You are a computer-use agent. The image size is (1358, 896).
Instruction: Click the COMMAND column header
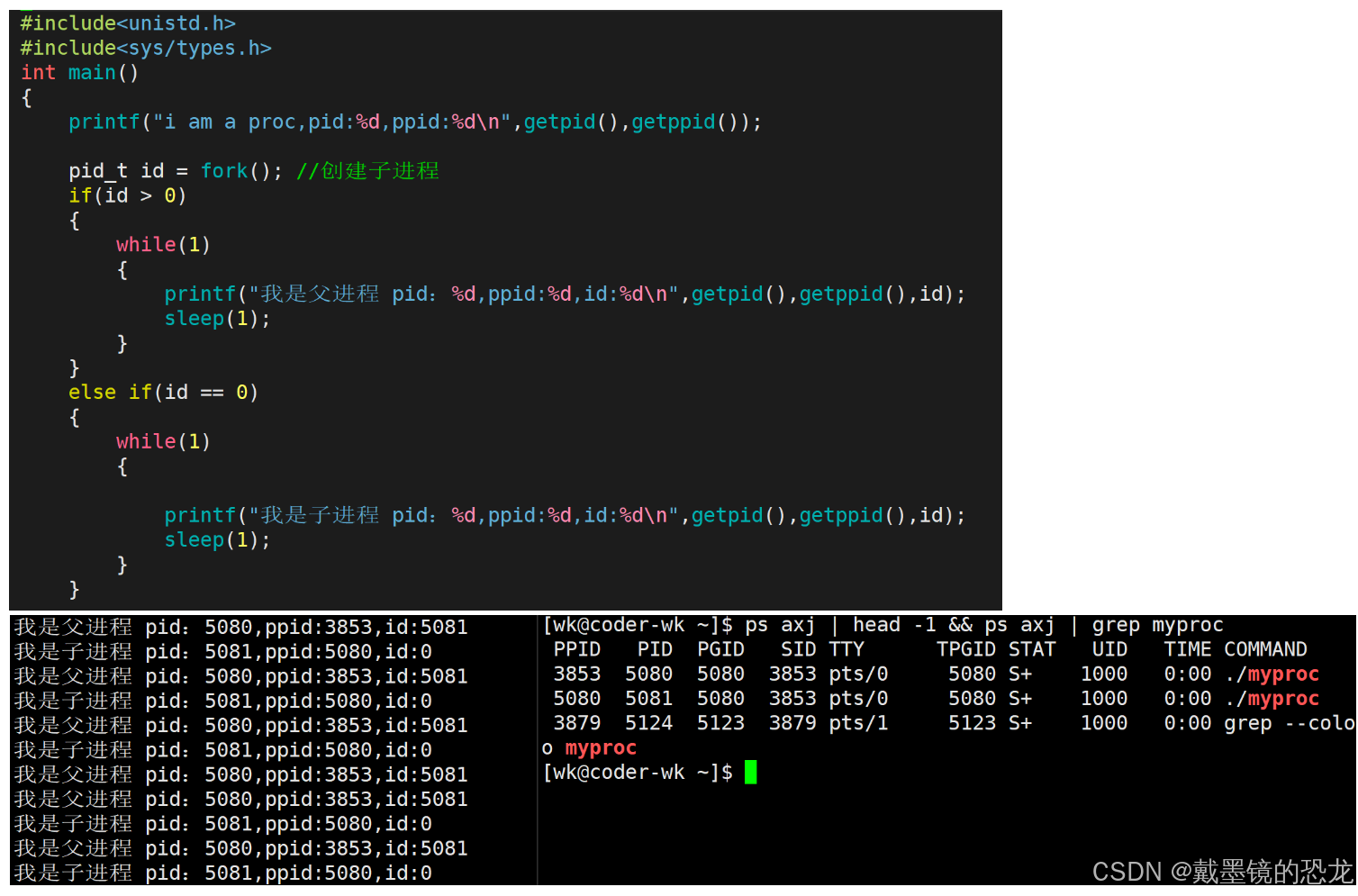pyautogui.click(x=1265, y=650)
